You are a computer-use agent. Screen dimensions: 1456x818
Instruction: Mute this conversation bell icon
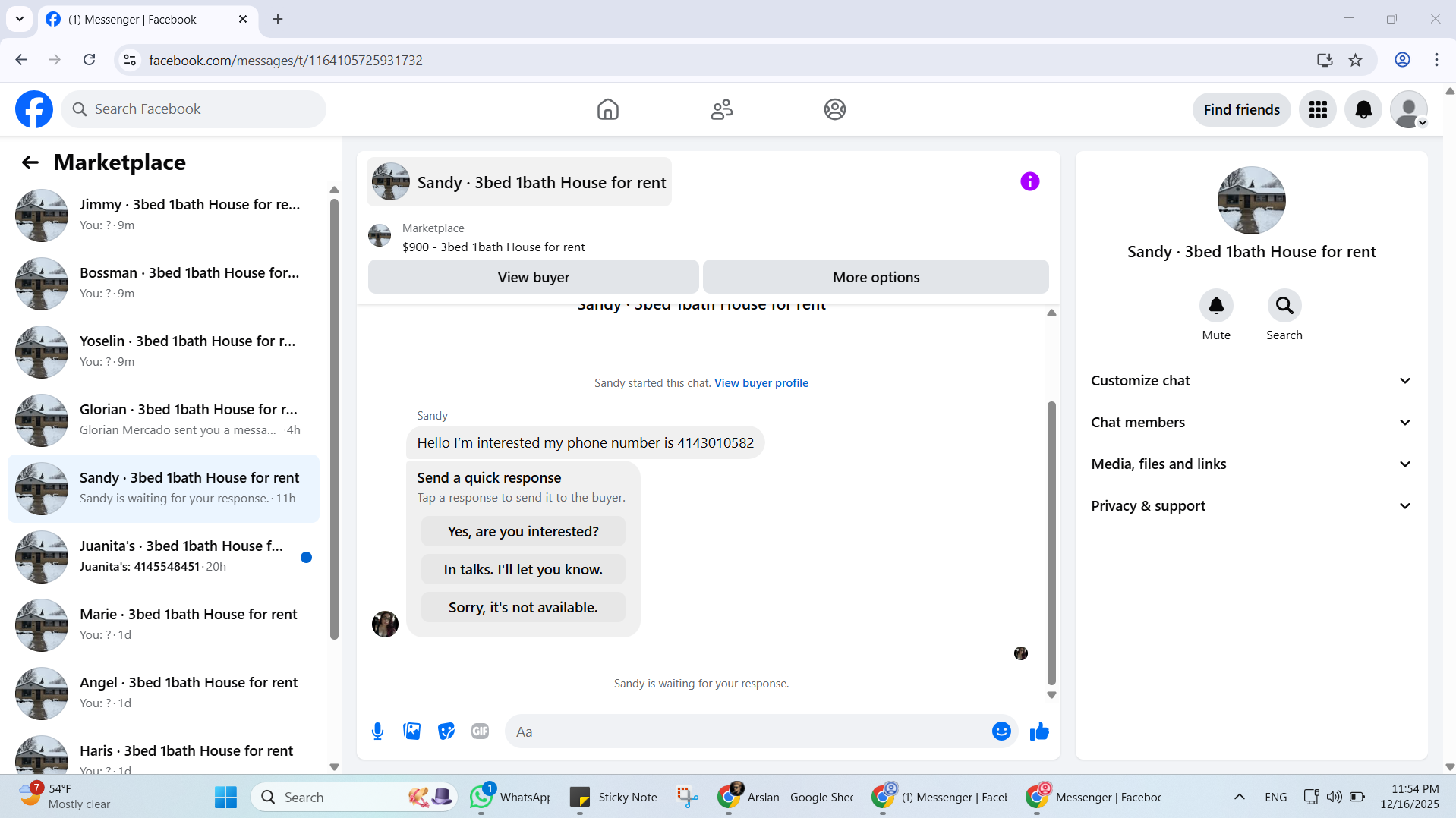click(x=1215, y=306)
